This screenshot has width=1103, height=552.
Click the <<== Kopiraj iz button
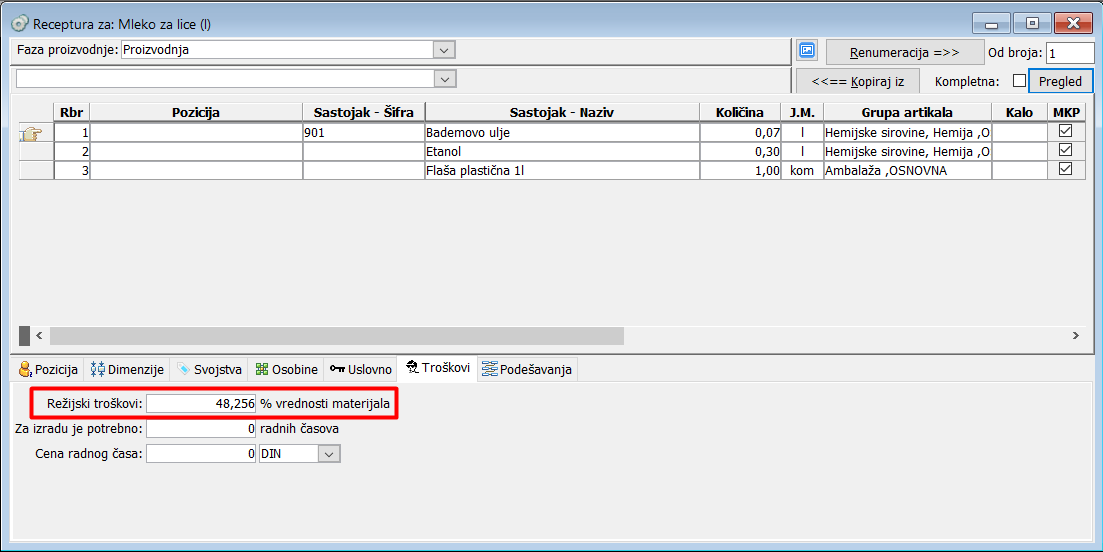(857, 82)
